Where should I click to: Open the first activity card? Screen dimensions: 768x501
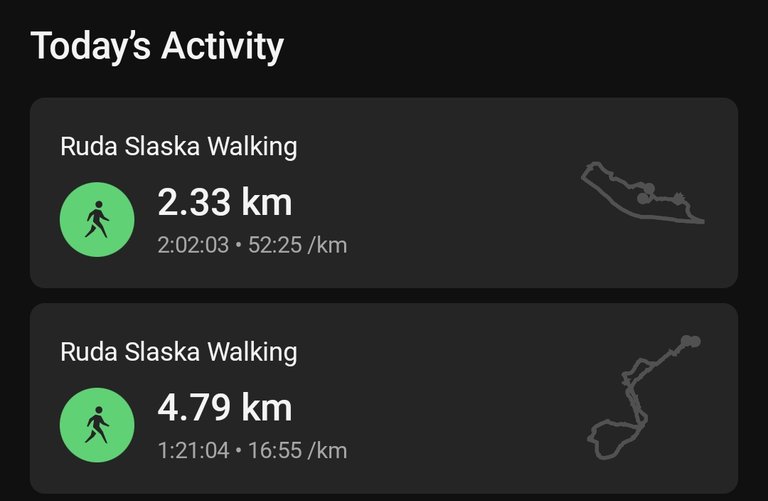[384, 192]
